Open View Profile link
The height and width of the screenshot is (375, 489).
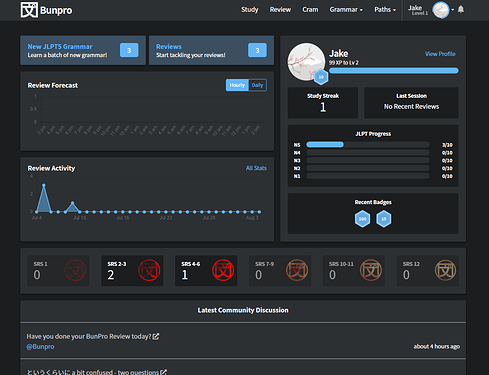click(x=440, y=54)
